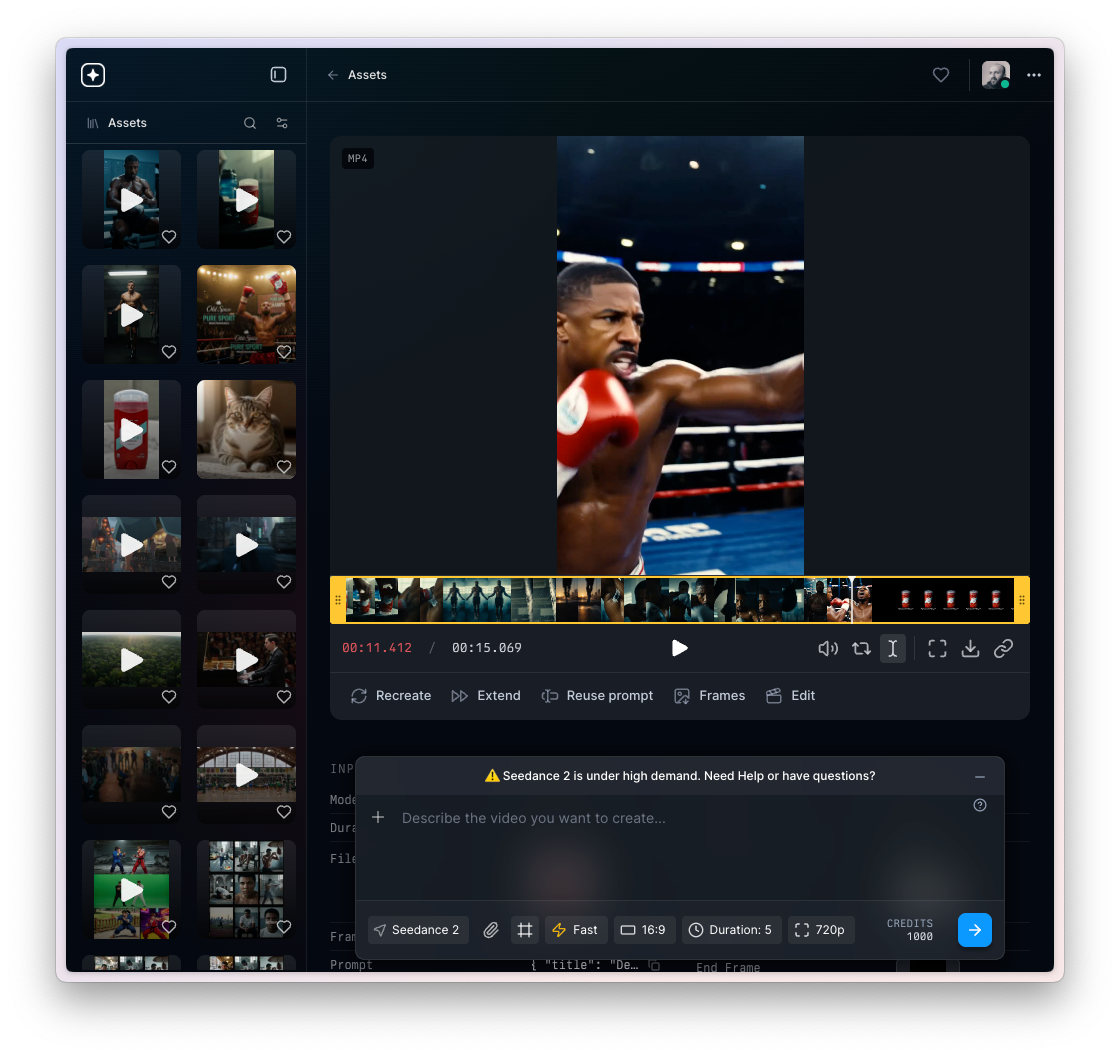Toggle the trim cursor tool
The image size is (1120, 1056).
point(893,649)
